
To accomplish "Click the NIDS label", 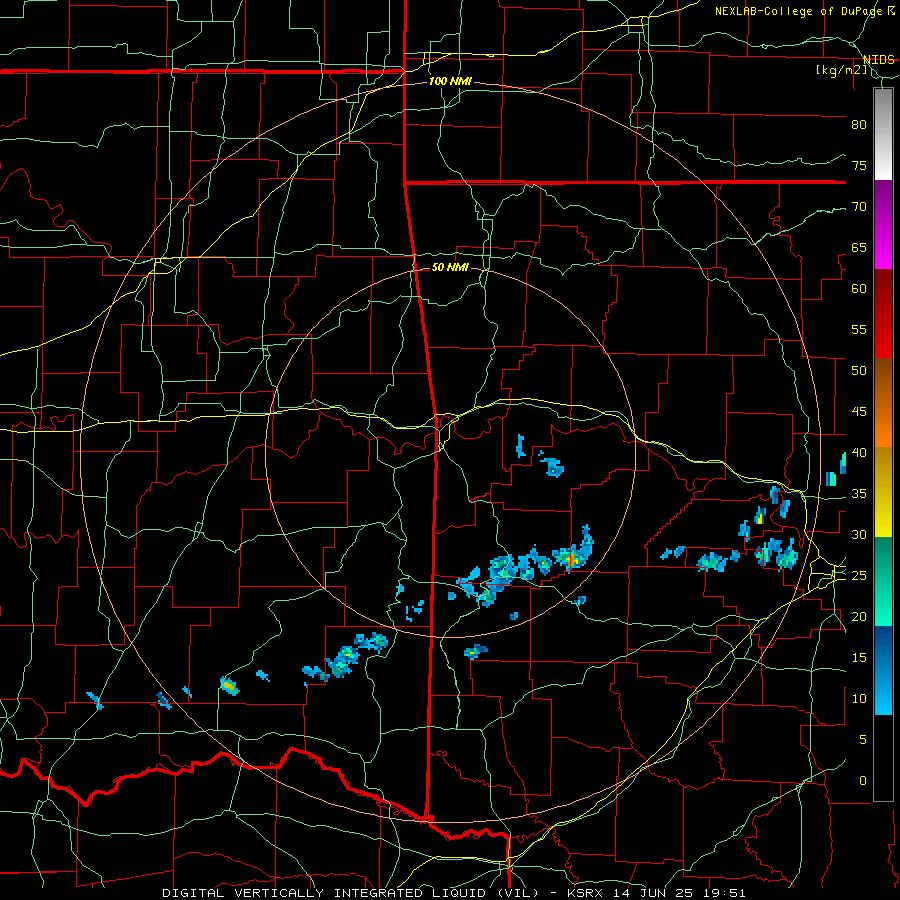I will [879, 60].
